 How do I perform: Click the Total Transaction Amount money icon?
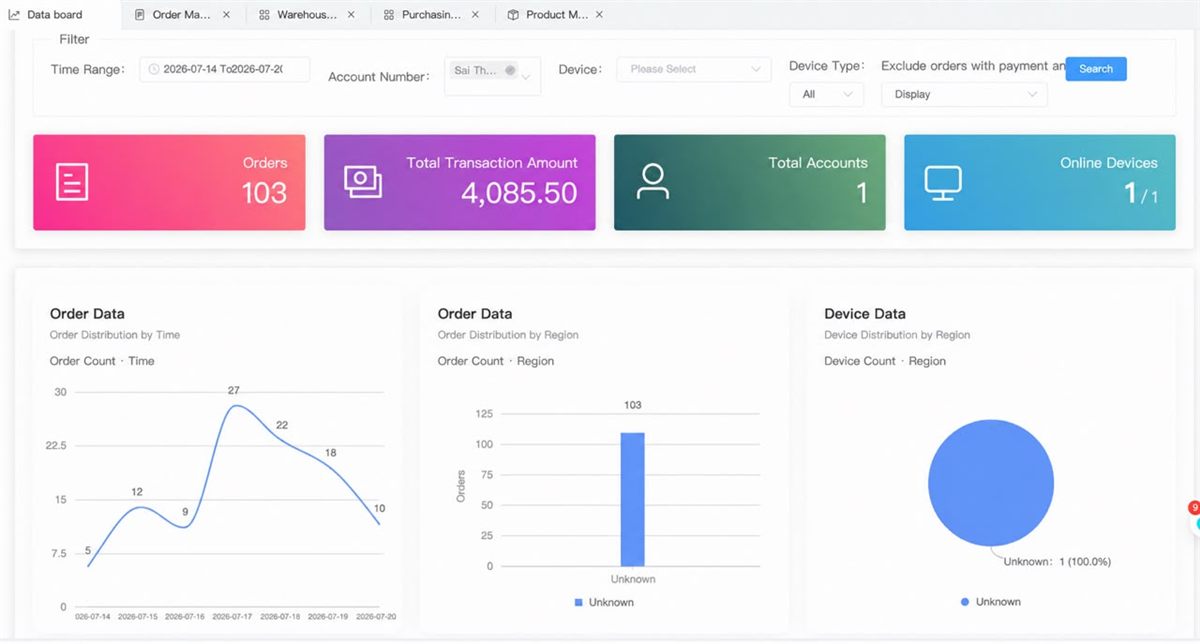pyautogui.click(x=363, y=181)
